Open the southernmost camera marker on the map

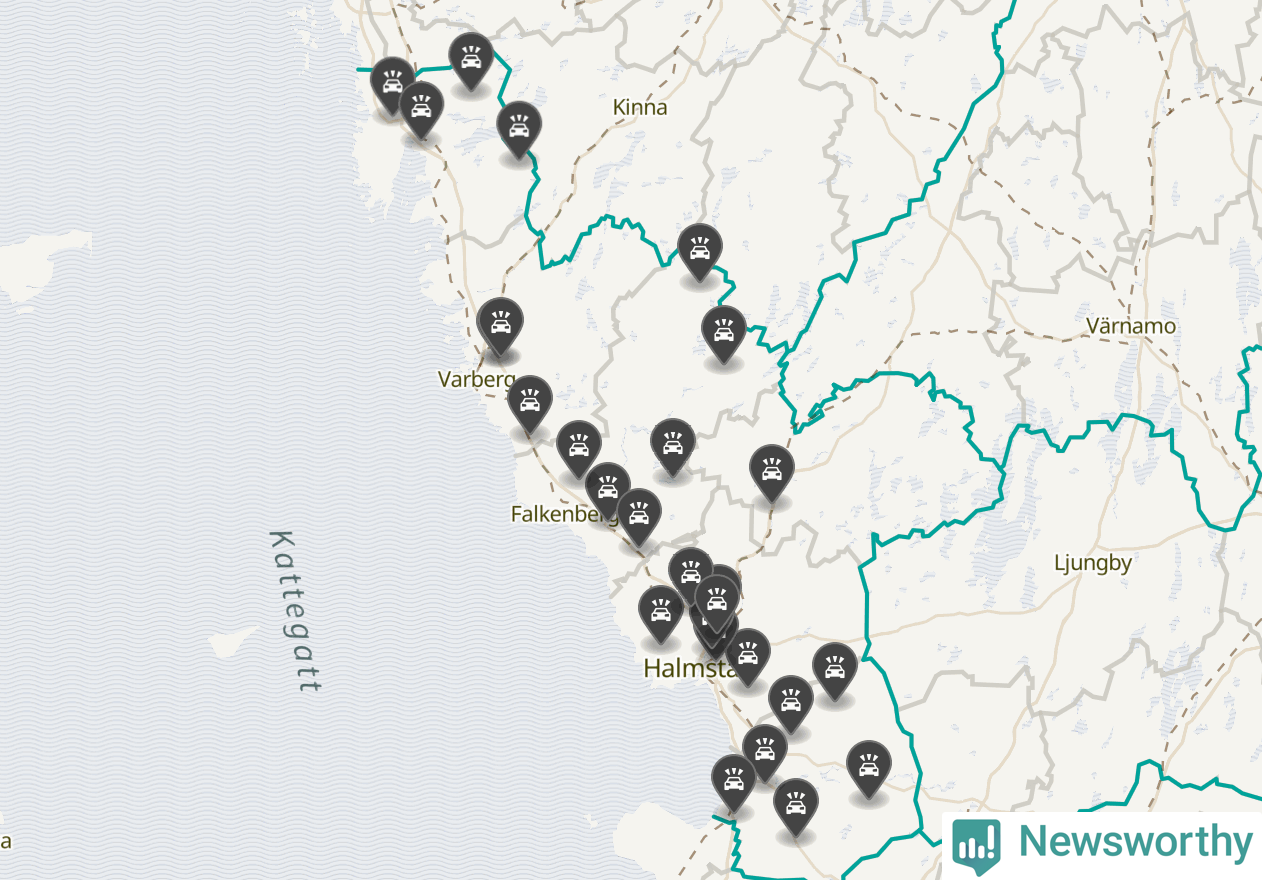coord(795,806)
